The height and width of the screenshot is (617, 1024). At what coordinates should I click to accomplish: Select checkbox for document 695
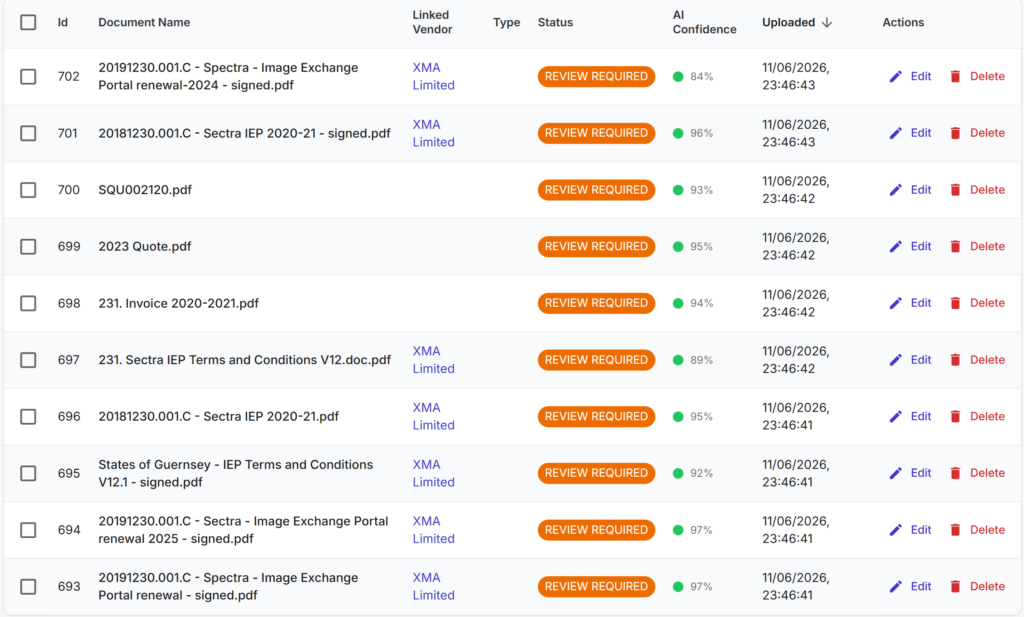[x=28, y=473]
